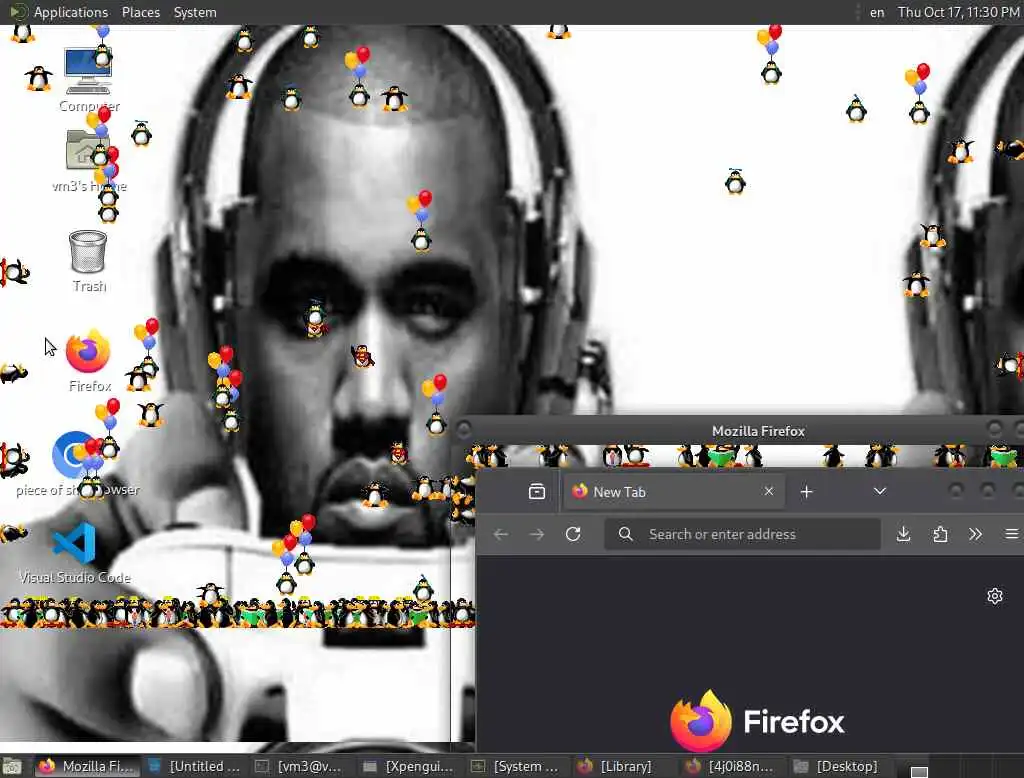Viewport: 1024px width, 778px height.
Task: Switch to Mozilla Firefox taskbar window
Action: coord(88,766)
